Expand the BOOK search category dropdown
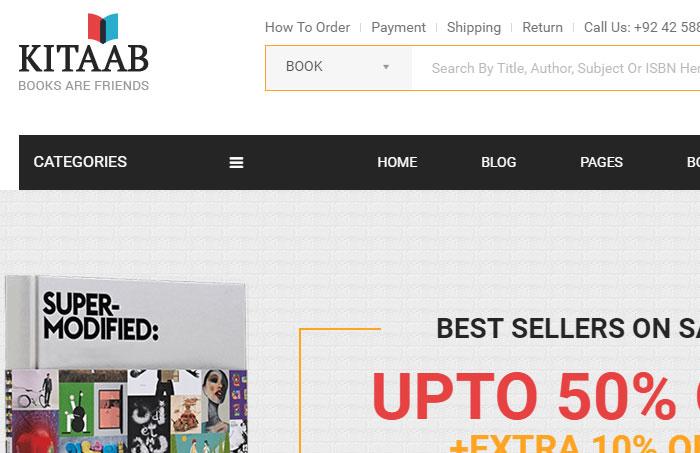This screenshot has height=453, width=700. point(339,68)
